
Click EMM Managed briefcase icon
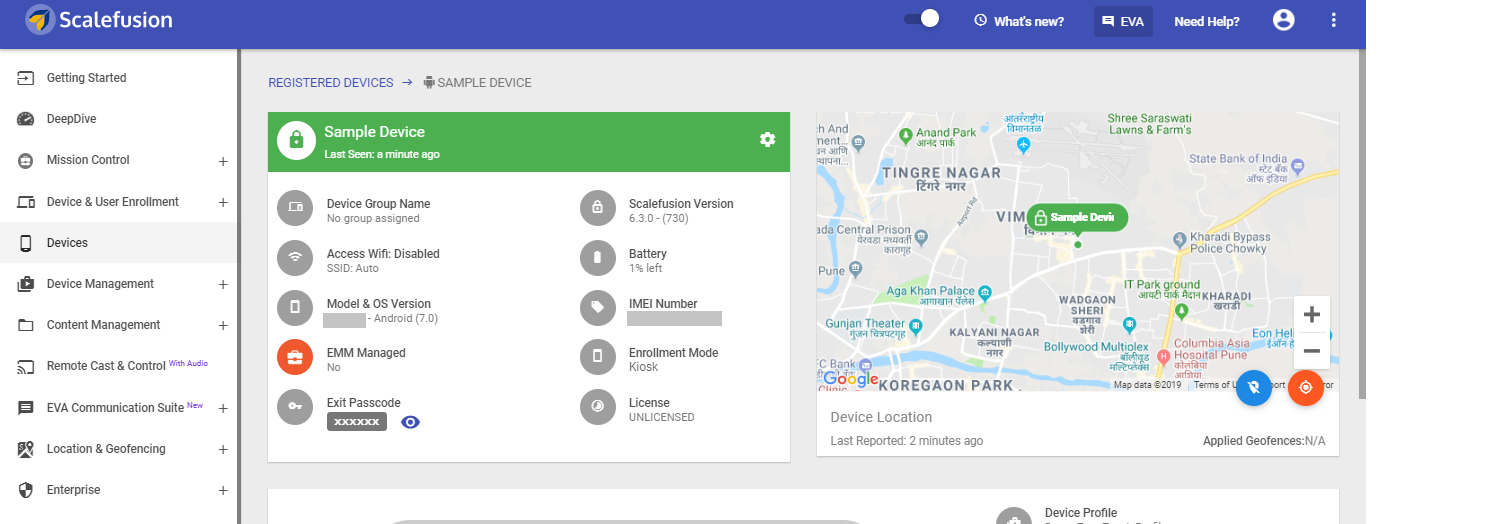tap(295, 356)
